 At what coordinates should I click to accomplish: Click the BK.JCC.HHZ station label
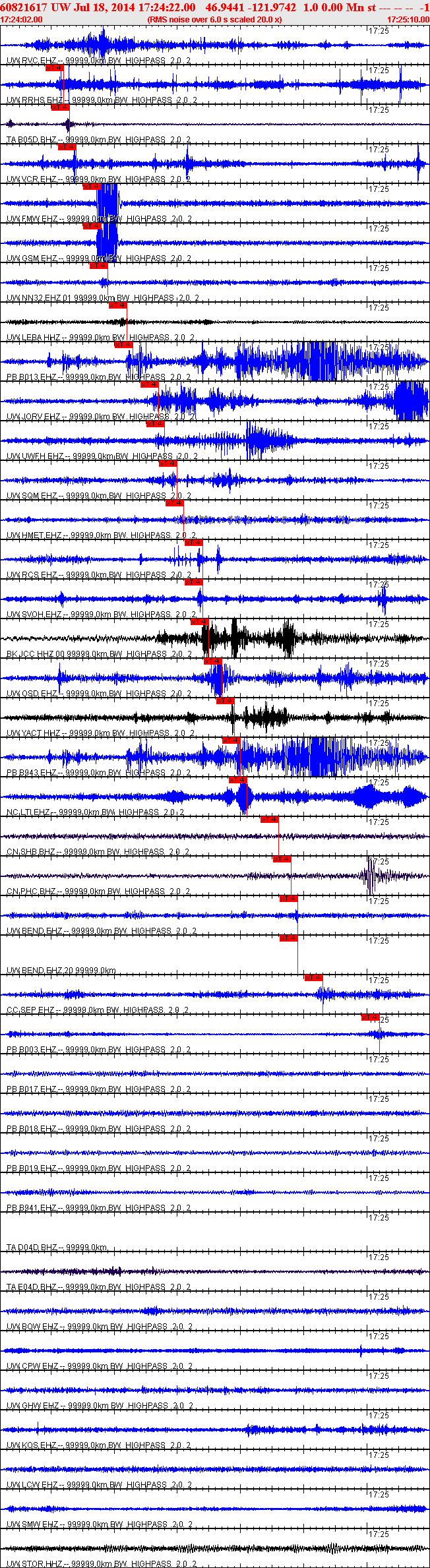(x=100, y=654)
